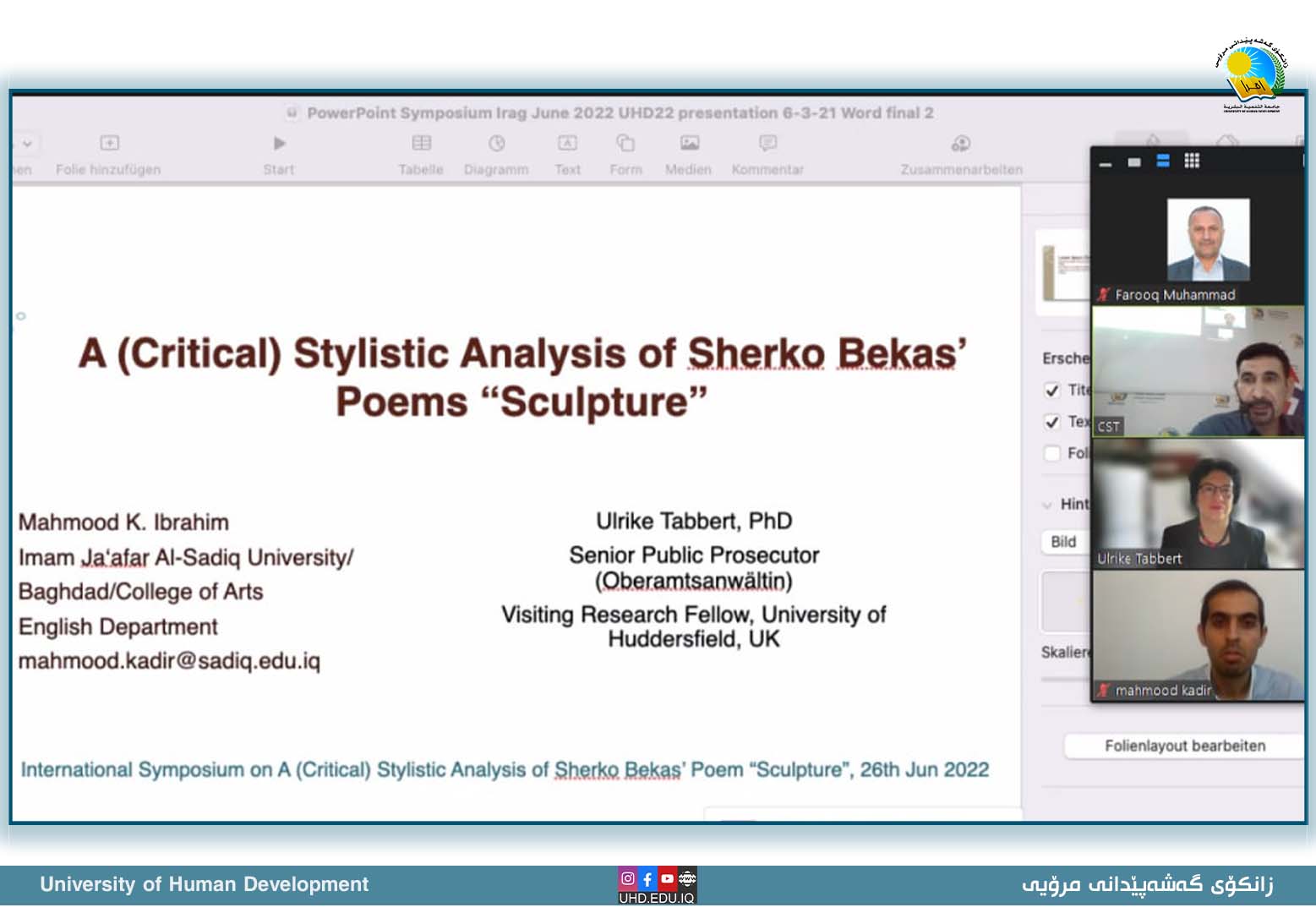
Task: Select mahmood kadir's video tile
Action: coord(1199,636)
